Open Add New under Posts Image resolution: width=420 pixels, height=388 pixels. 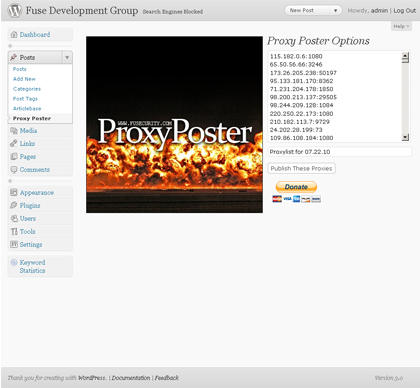[24, 79]
